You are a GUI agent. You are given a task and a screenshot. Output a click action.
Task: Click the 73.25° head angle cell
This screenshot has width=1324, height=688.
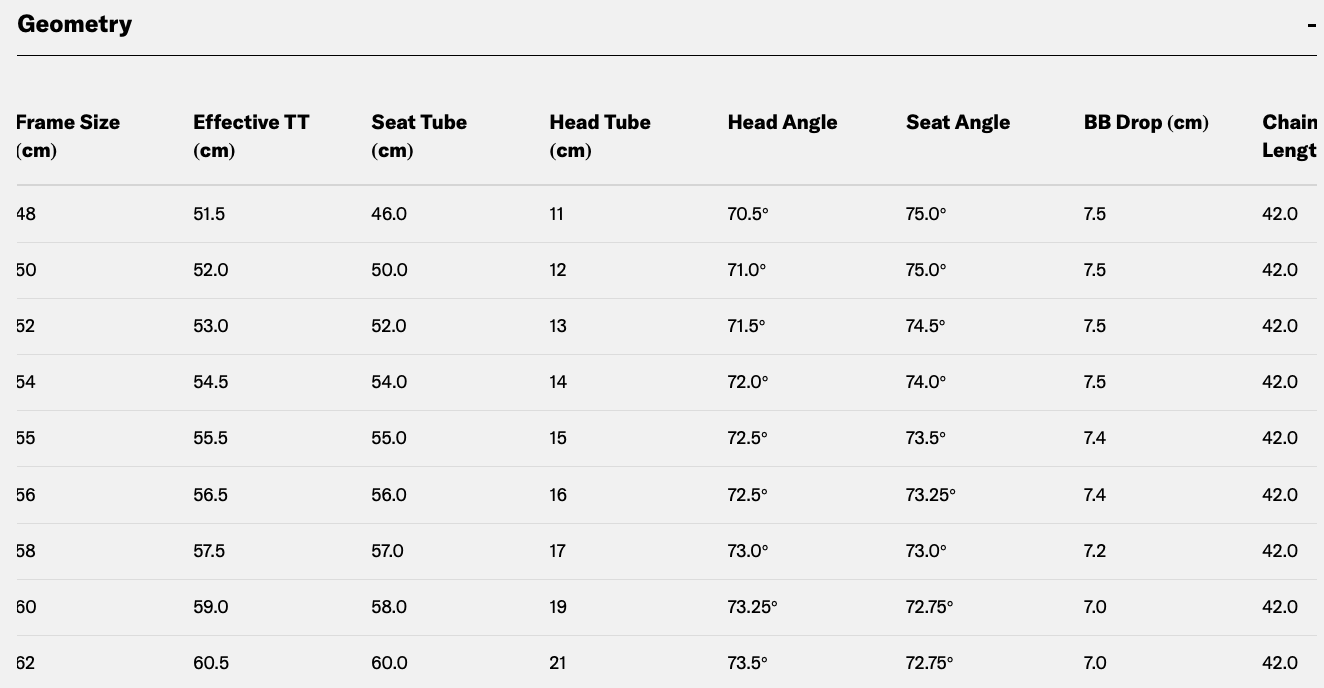tap(752, 607)
